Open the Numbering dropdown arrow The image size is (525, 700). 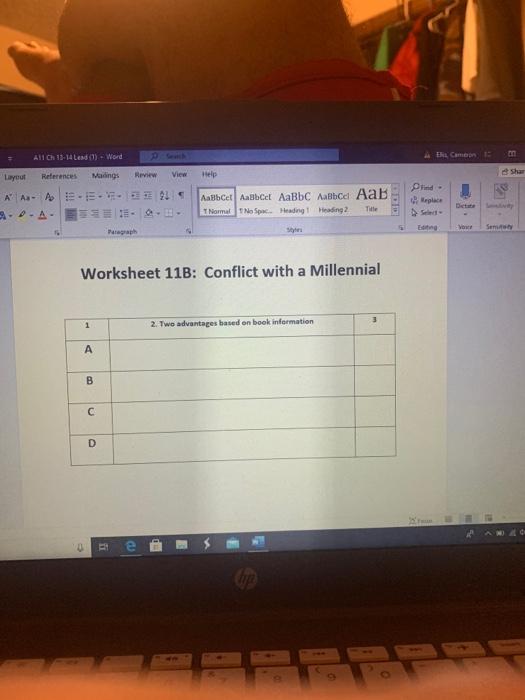click(98, 196)
